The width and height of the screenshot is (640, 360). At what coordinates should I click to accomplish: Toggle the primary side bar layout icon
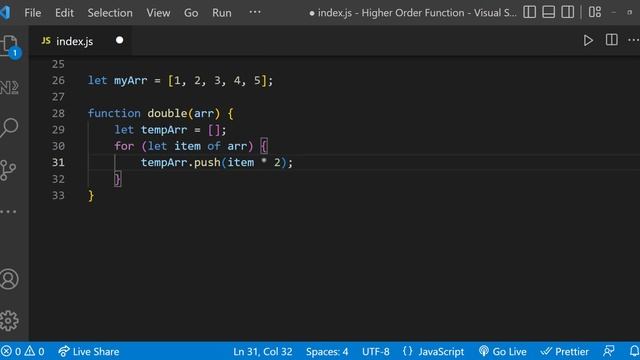coord(529,12)
